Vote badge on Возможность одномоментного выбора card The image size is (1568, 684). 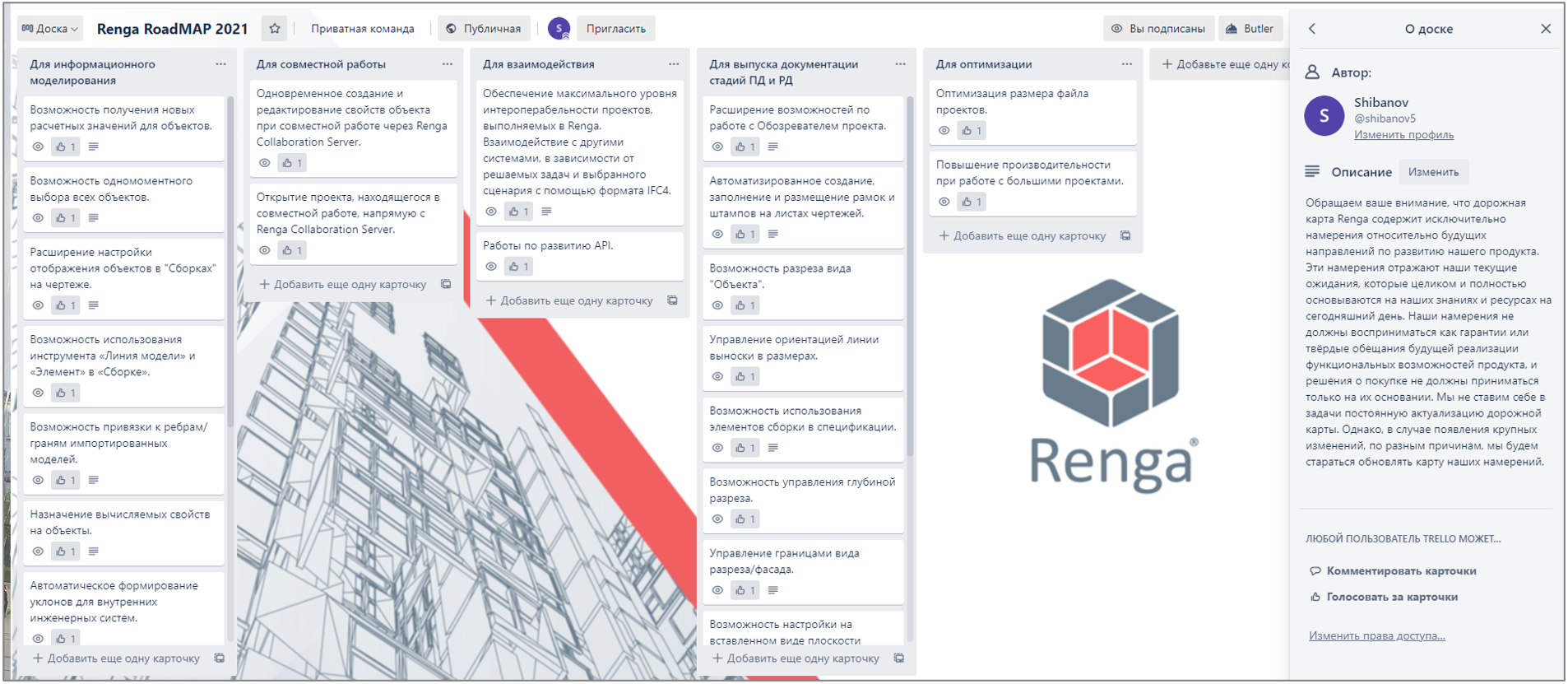[65, 218]
